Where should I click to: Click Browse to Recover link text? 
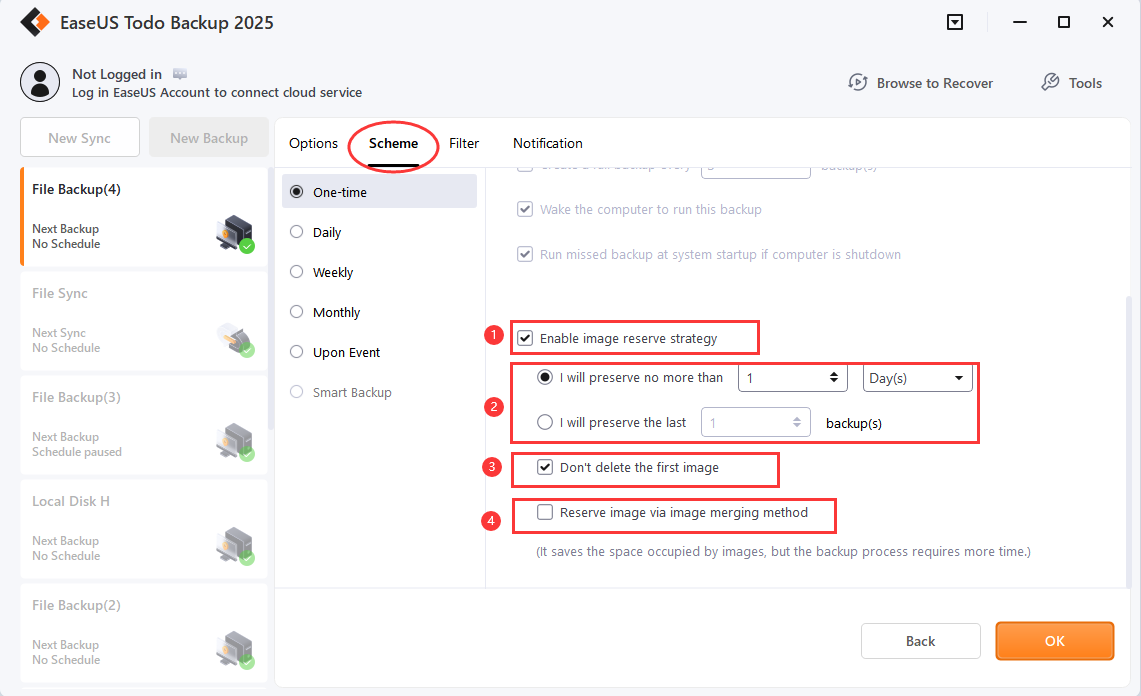pyautogui.click(x=935, y=83)
